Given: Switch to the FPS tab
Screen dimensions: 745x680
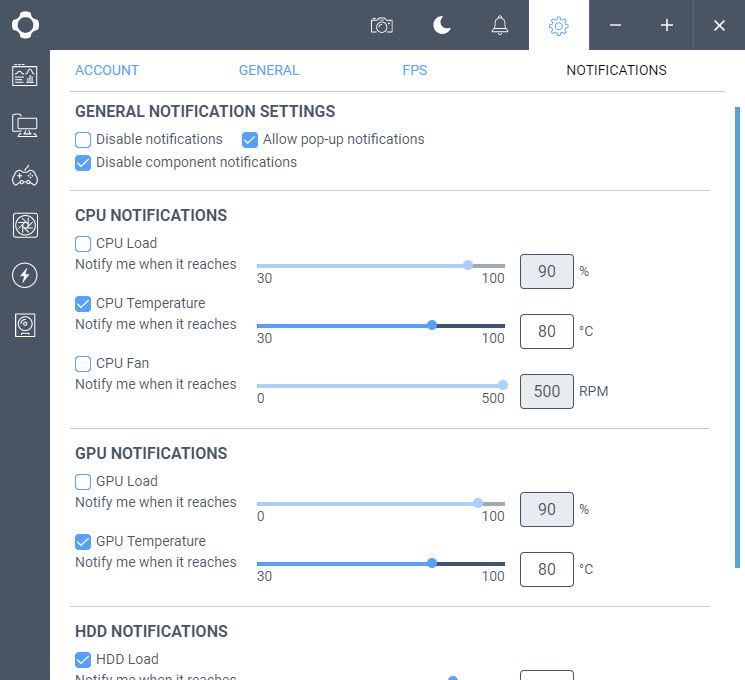Looking at the screenshot, I should [x=415, y=70].
